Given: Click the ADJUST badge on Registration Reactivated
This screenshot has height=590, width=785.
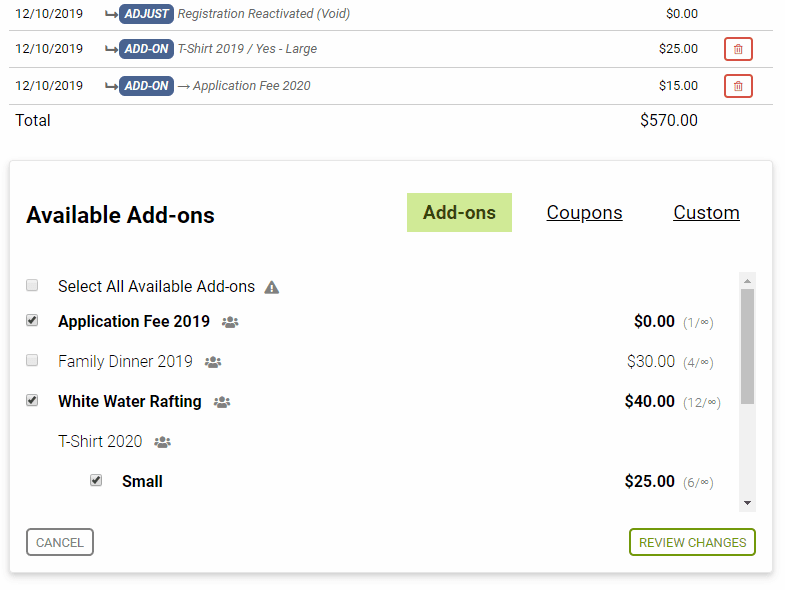Looking at the screenshot, I should pyautogui.click(x=146, y=14).
